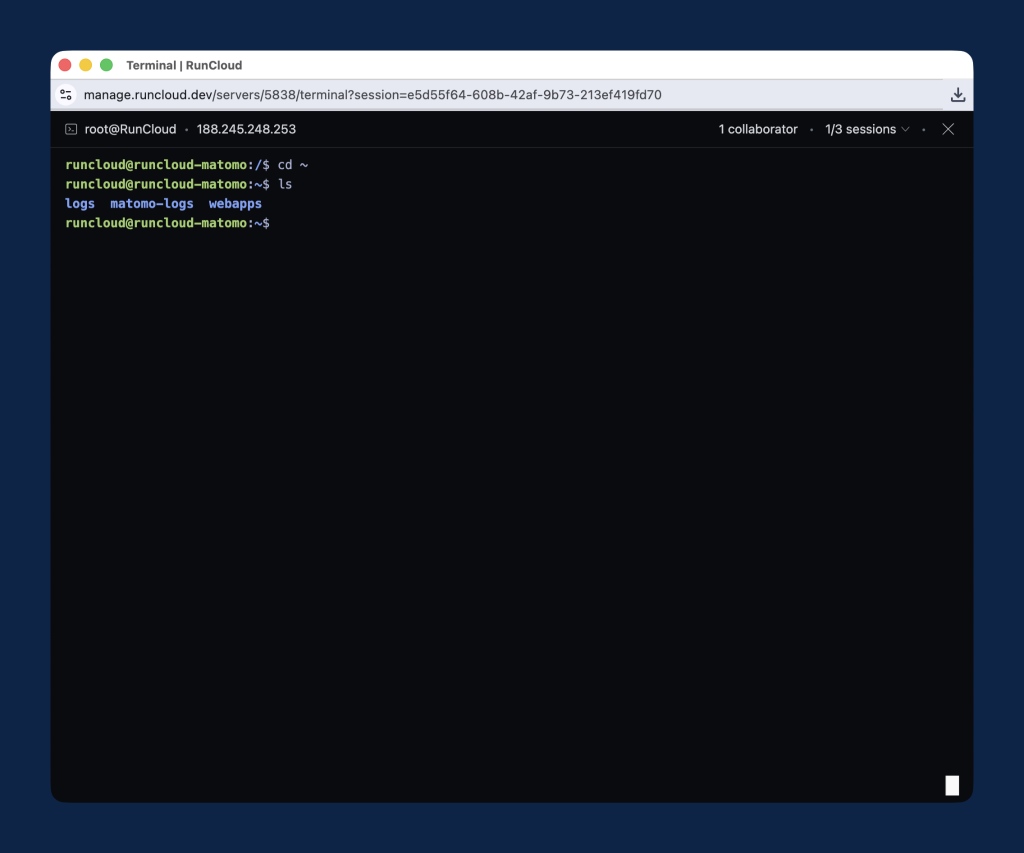
Task: Click the 'Terminal | RunCloud' window title
Action: pyautogui.click(x=184, y=65)
